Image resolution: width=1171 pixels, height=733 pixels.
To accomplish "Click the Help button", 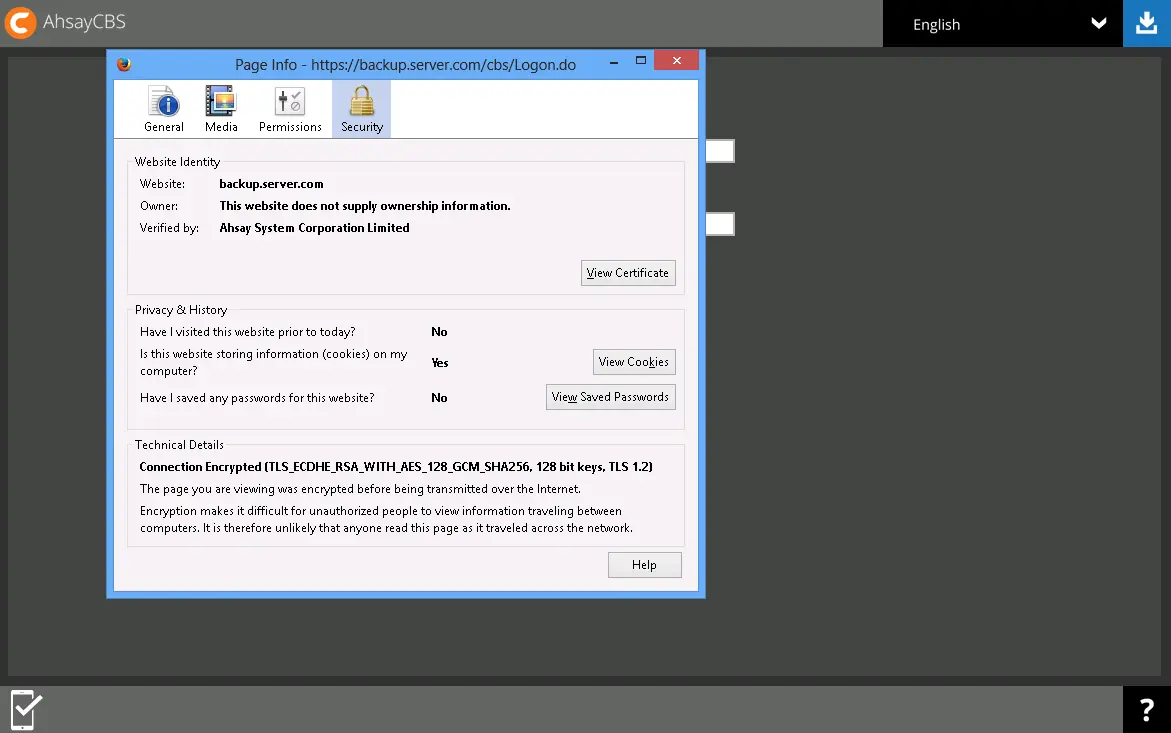I will coord(644,564).
